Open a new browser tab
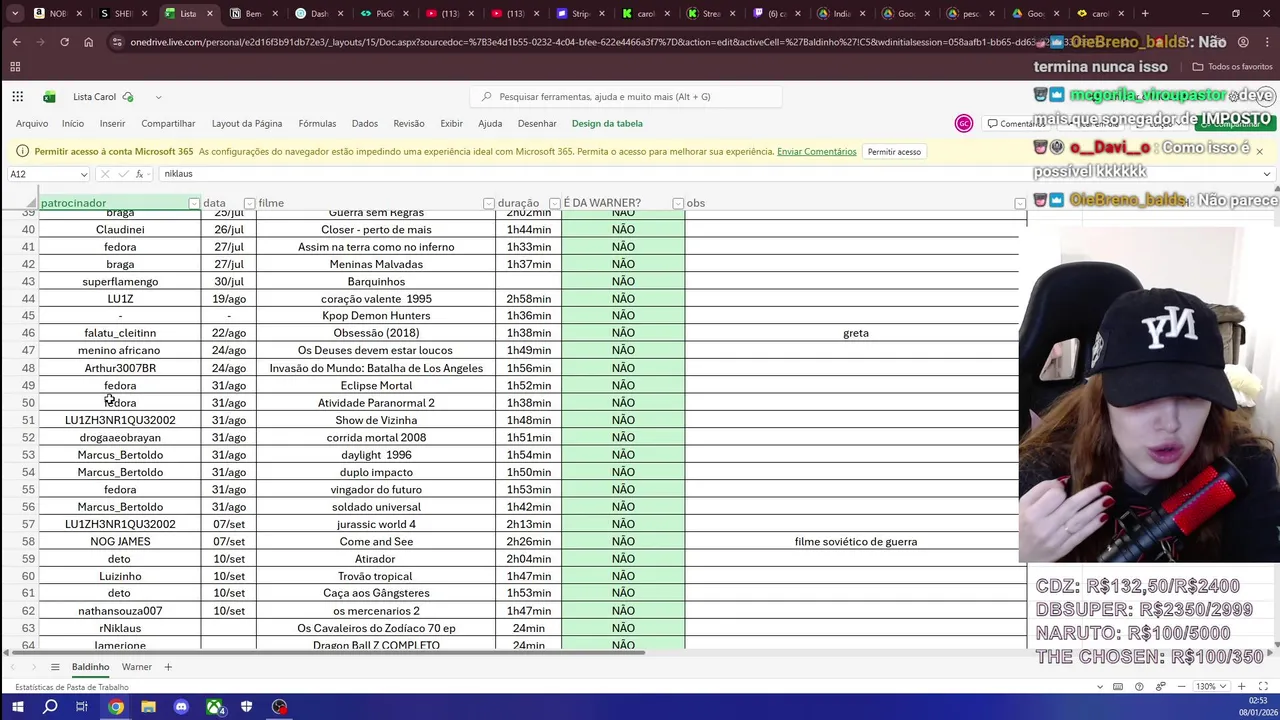The width and height of the screenshot is (1280, 720). 1145,14
